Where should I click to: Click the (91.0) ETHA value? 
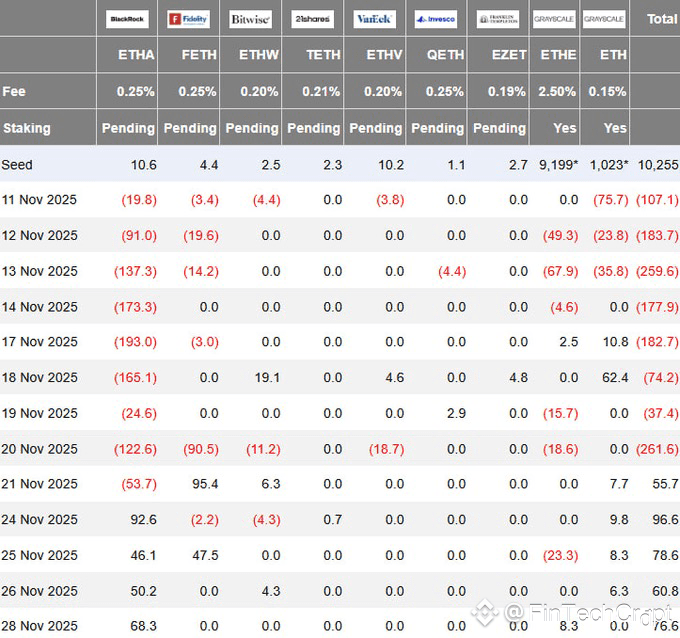click(139, 236)
